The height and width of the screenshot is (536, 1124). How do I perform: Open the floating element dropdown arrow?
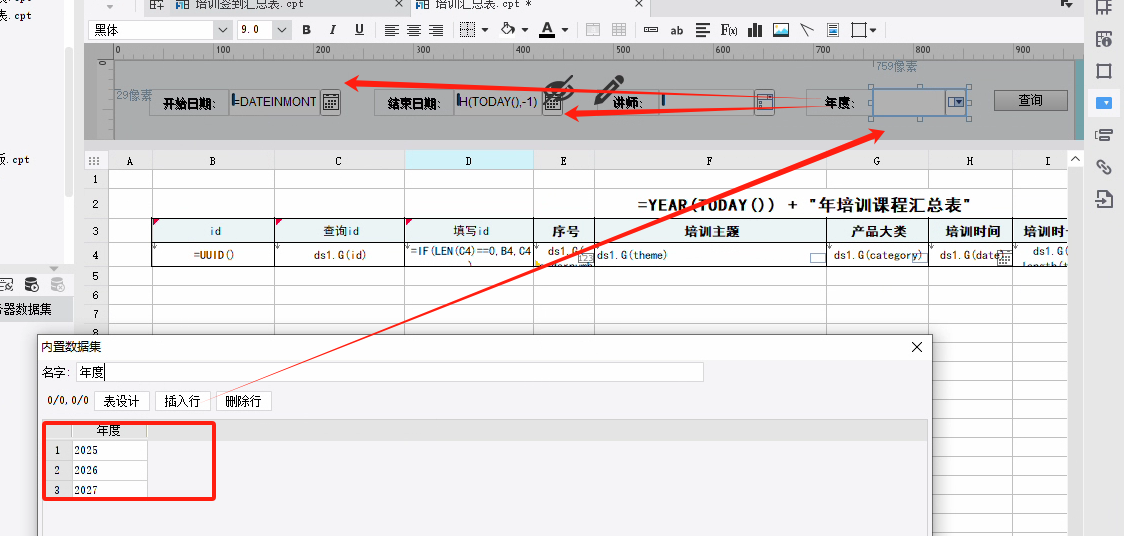[872, 30]
